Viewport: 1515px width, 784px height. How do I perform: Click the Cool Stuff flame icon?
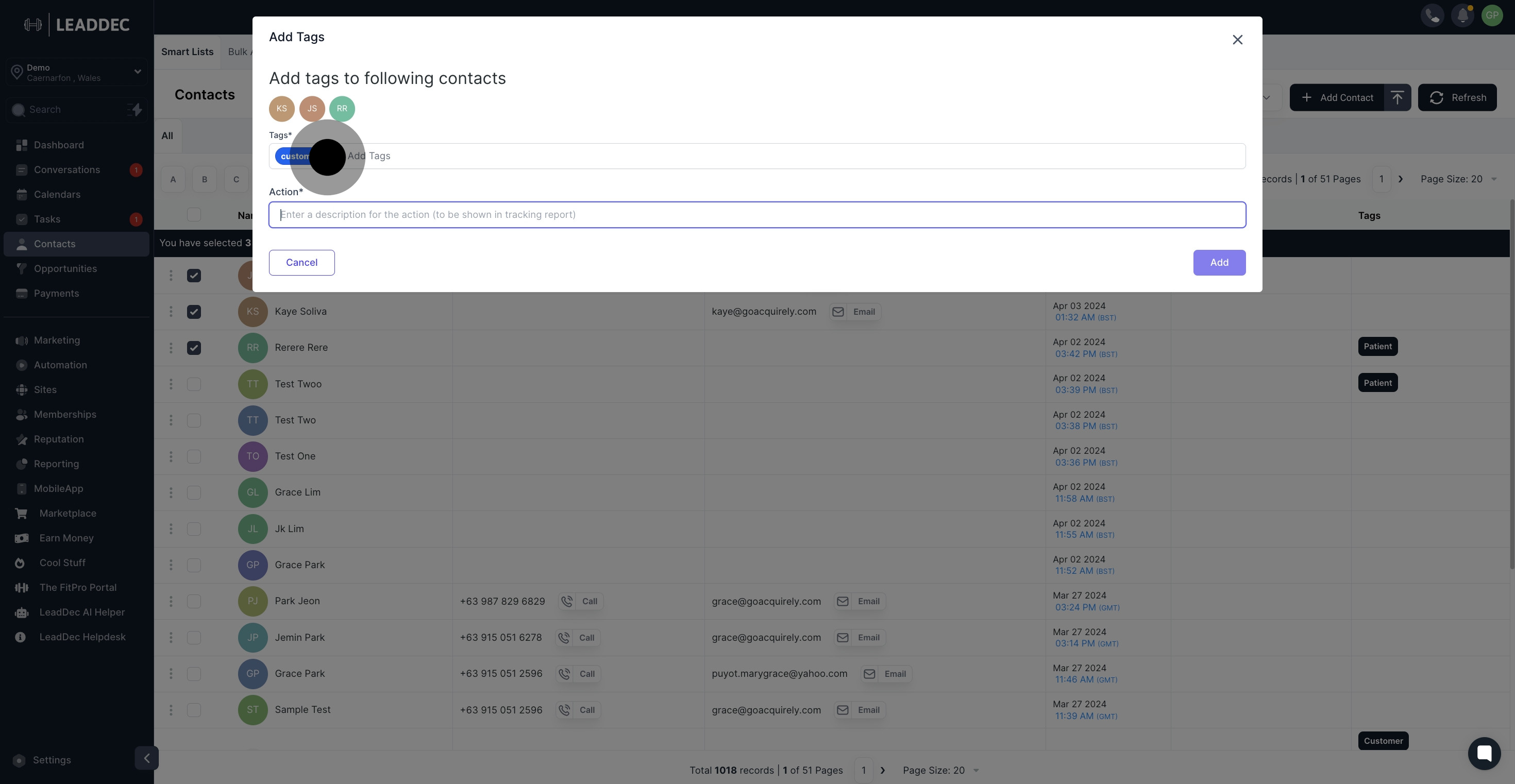[20, 563]
